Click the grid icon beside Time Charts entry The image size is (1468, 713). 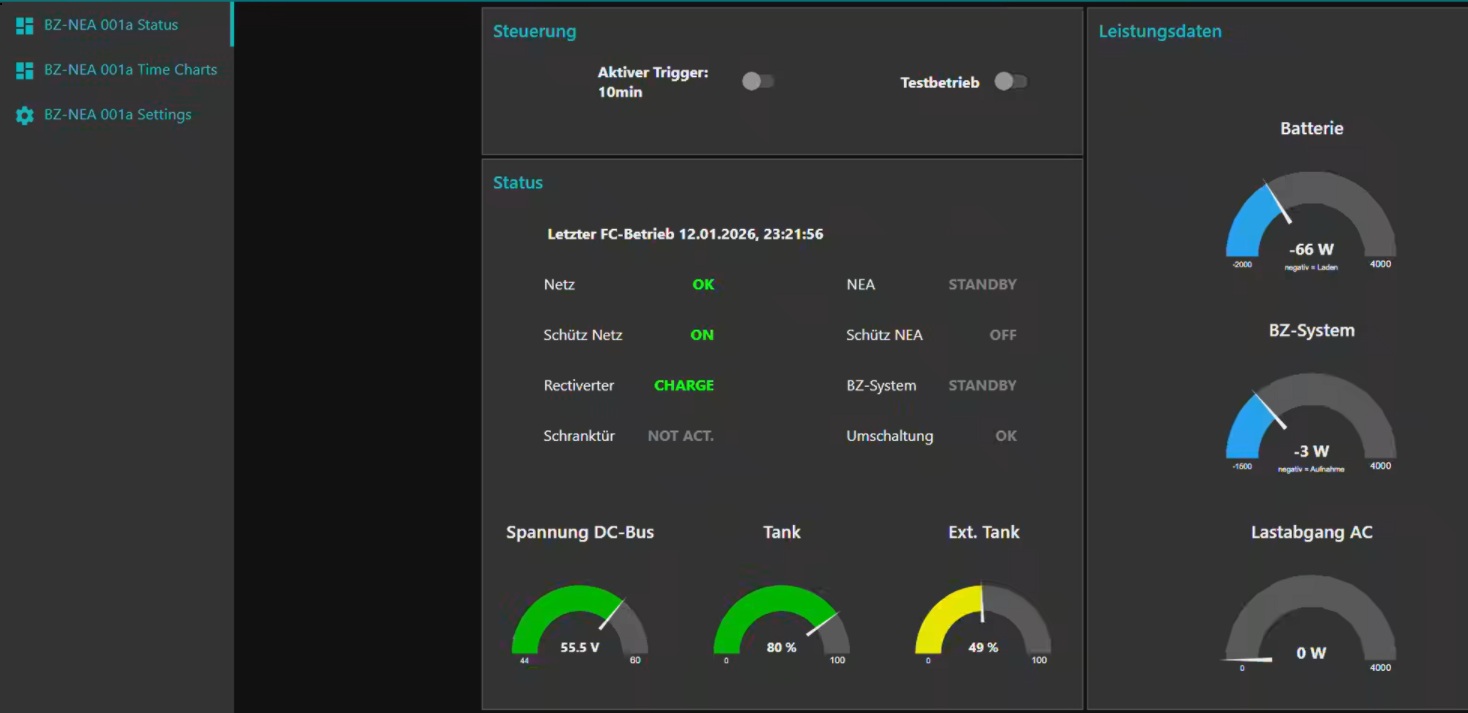pos(23,70)
